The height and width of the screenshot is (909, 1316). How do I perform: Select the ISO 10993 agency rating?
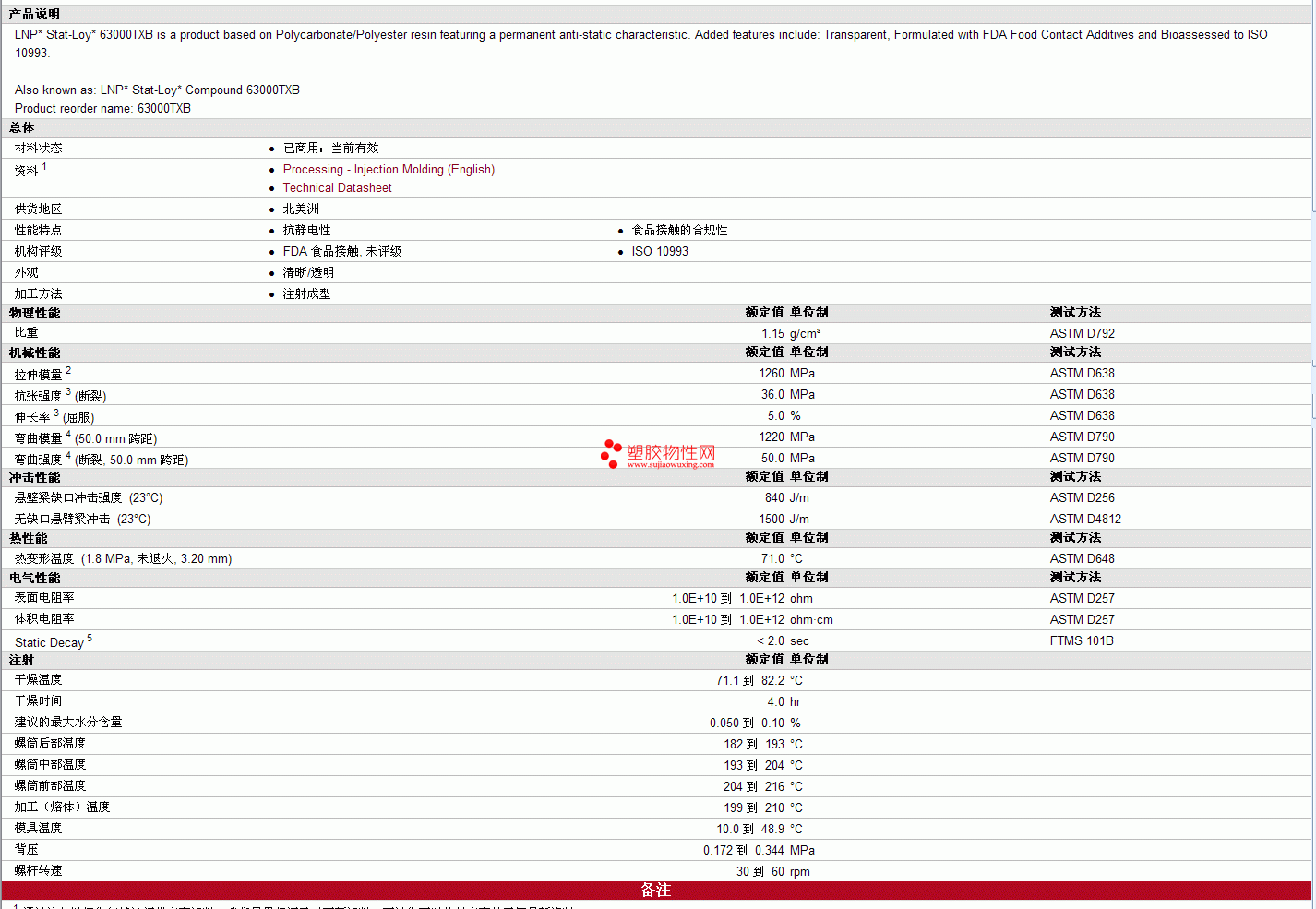point(660,252)
